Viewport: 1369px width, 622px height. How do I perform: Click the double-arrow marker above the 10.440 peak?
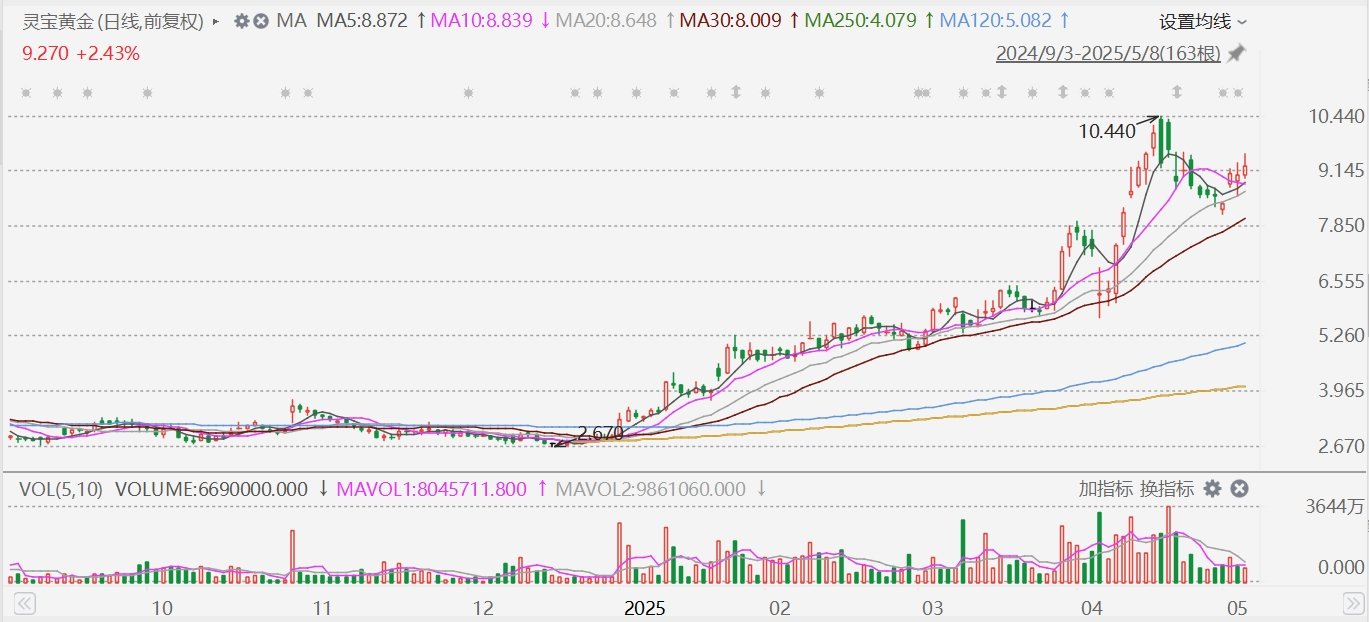tap(1177, 93)
